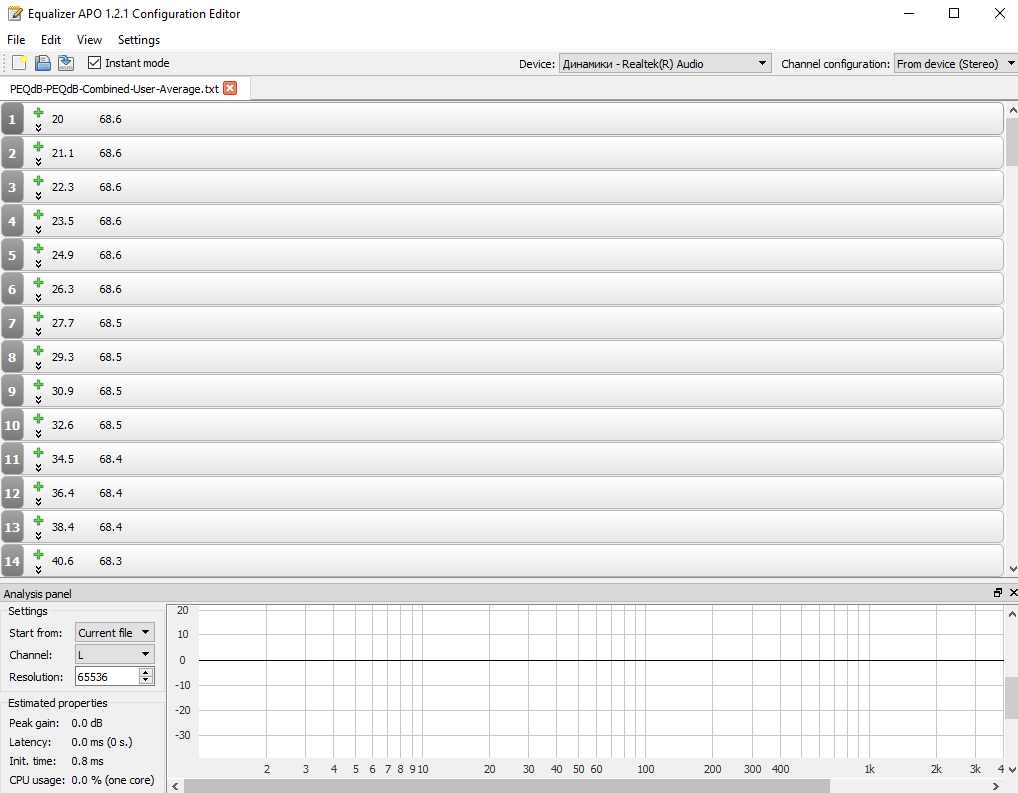The width and height of the screenshot is (1018, 793).
Task: Close the PEQdB-Combined-User-Average.txt tab
Action: 230,88
